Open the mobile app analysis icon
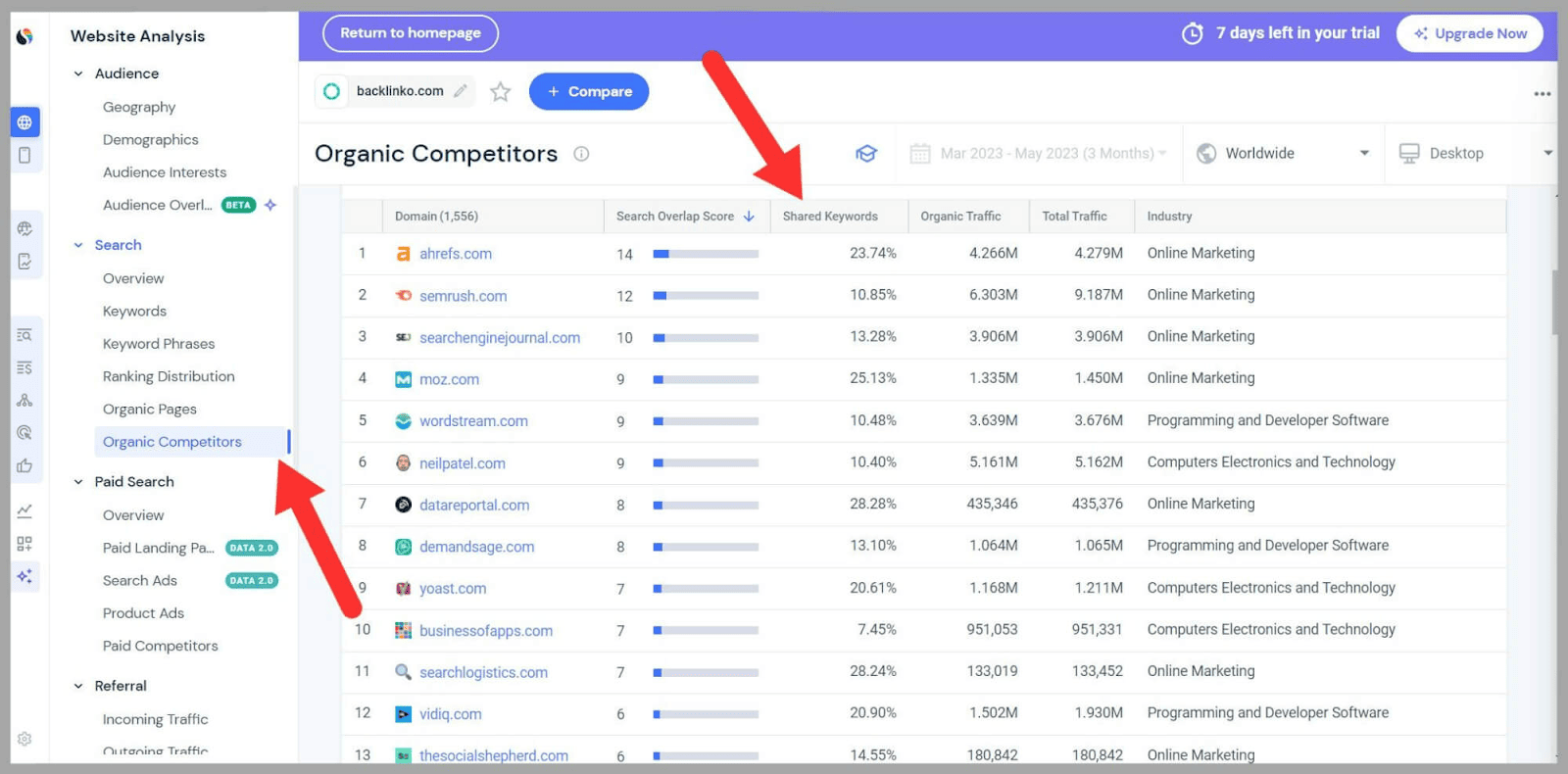This screenshot has height=774, width=1568. coord(24,156)
